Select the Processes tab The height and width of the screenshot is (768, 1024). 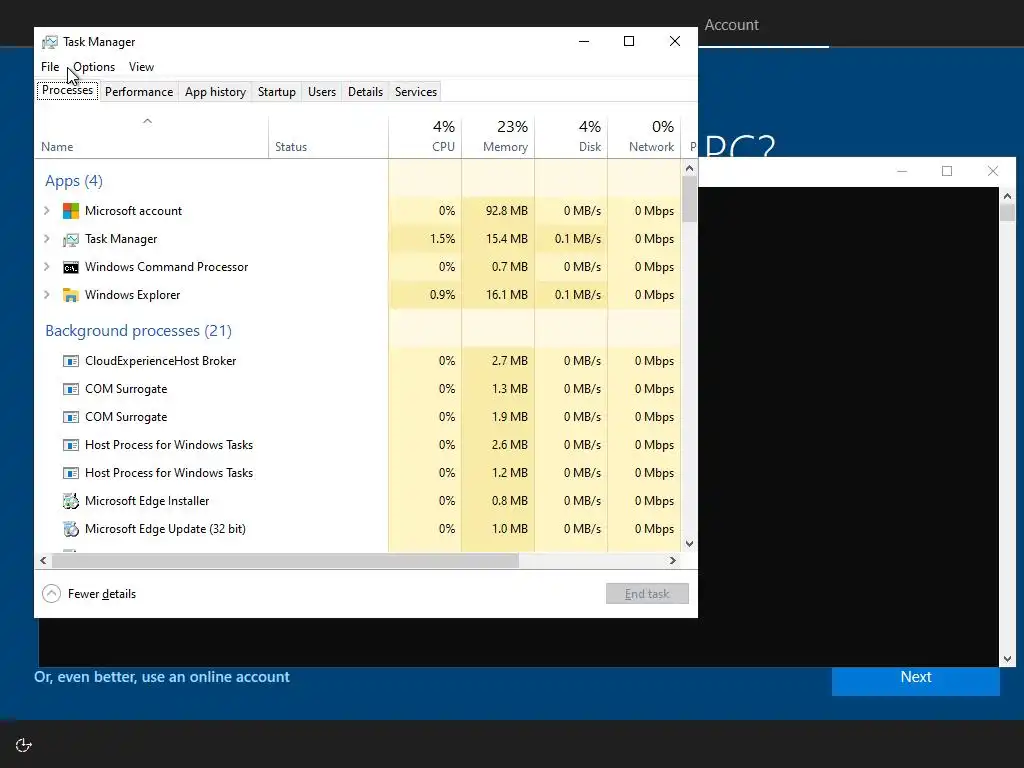click(67, 91)
